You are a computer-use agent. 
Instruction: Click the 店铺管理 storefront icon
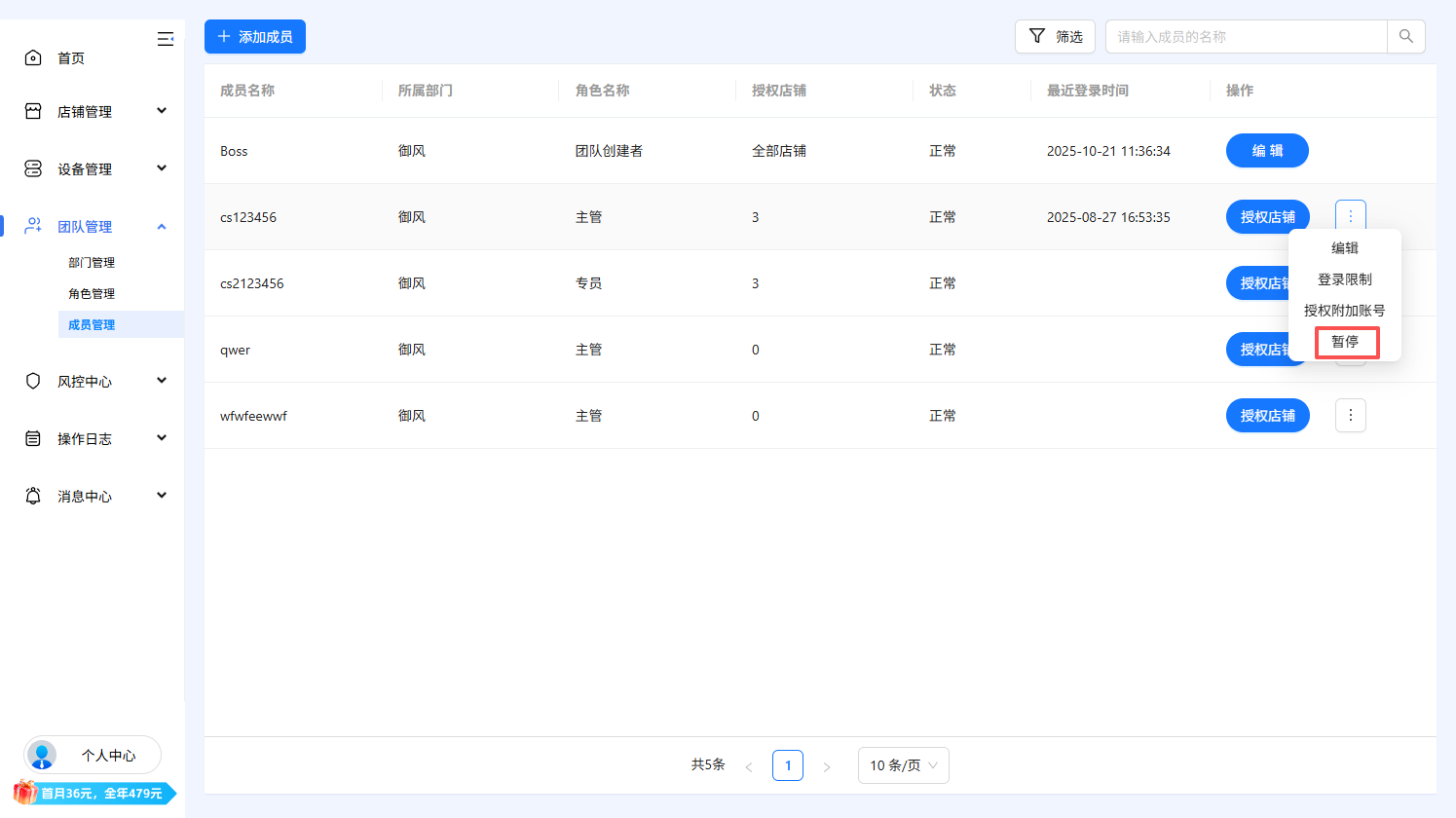click(33, 111)
